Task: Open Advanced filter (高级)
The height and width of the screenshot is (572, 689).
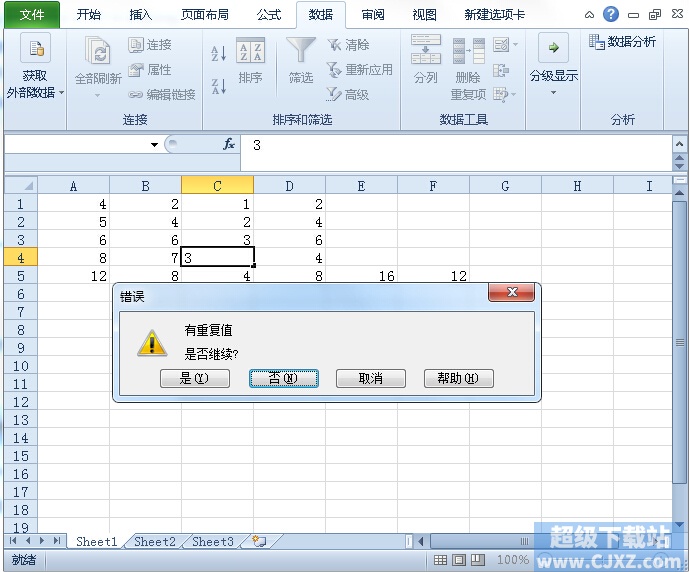Action: click(x=347, y=94)
